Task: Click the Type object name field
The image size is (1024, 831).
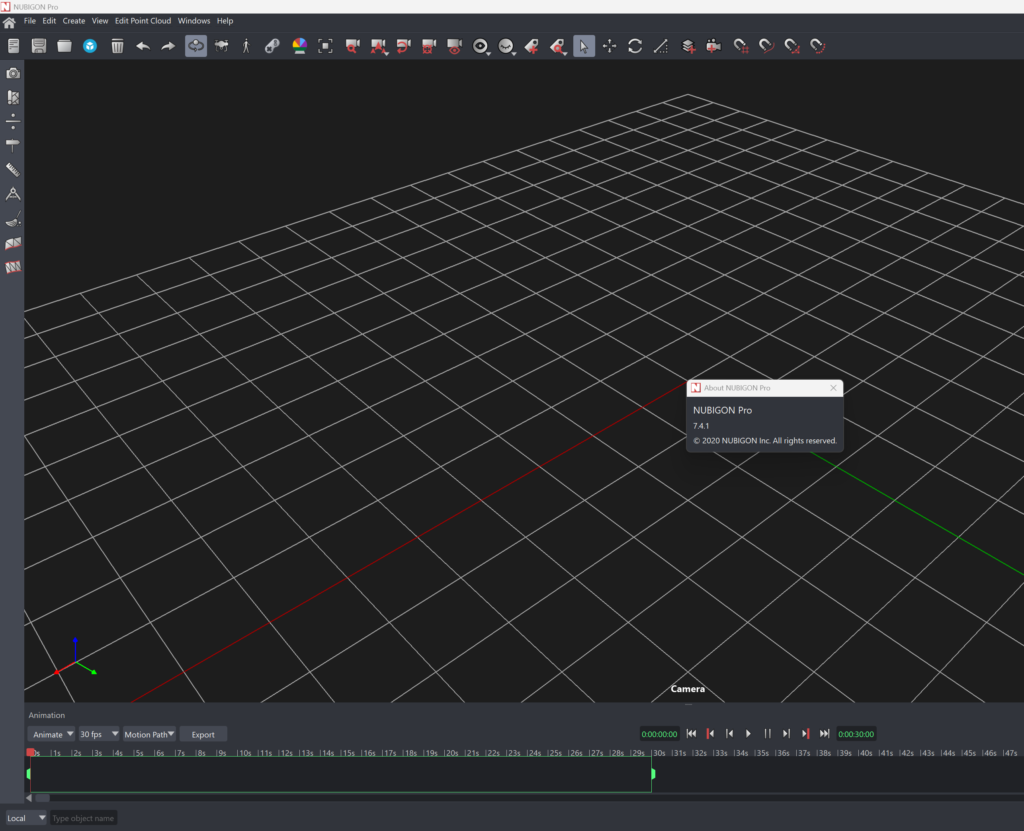Action: tap(84, 818)
